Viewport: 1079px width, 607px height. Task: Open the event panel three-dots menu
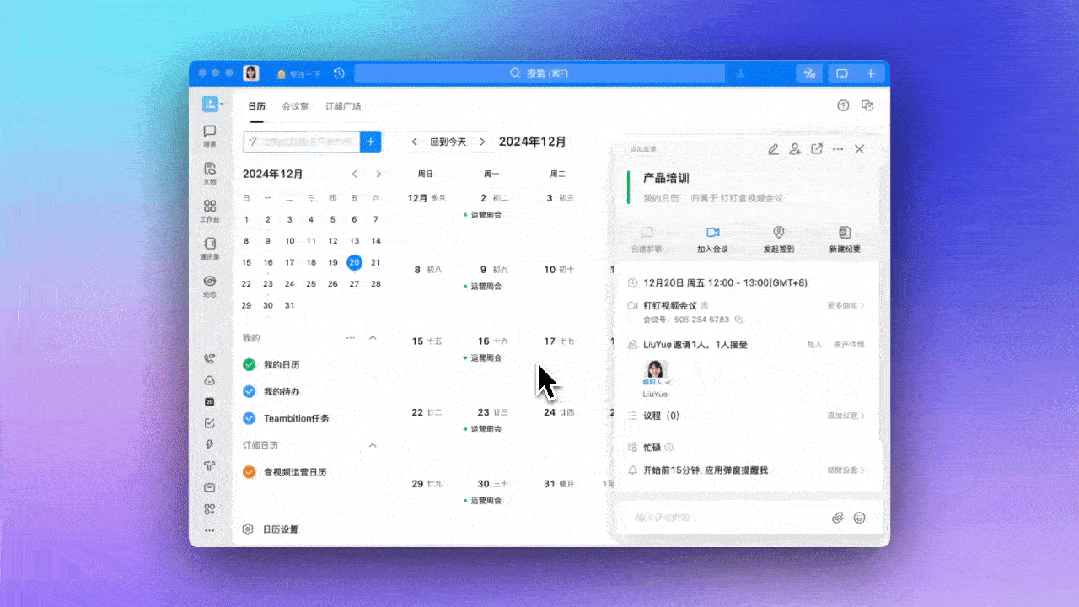[838, 149]
